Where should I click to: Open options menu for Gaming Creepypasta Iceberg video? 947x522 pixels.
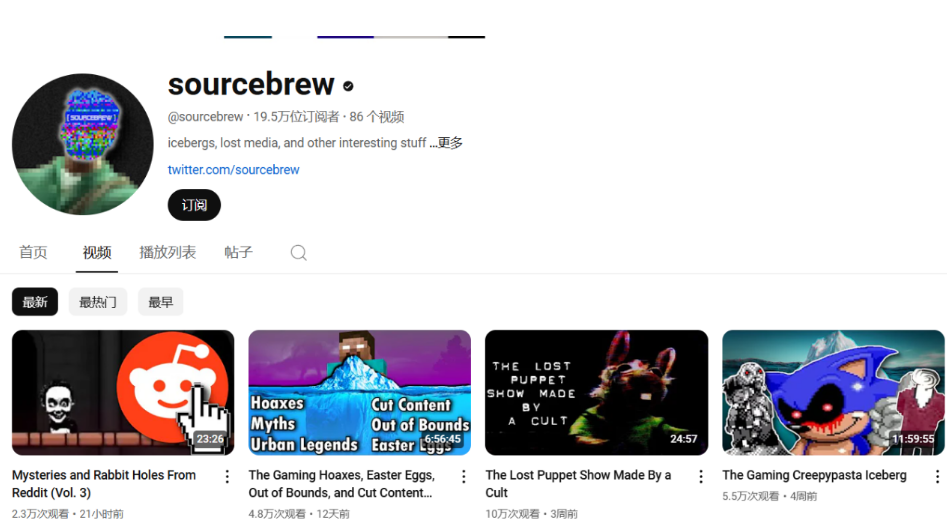(x=937, y=477)
